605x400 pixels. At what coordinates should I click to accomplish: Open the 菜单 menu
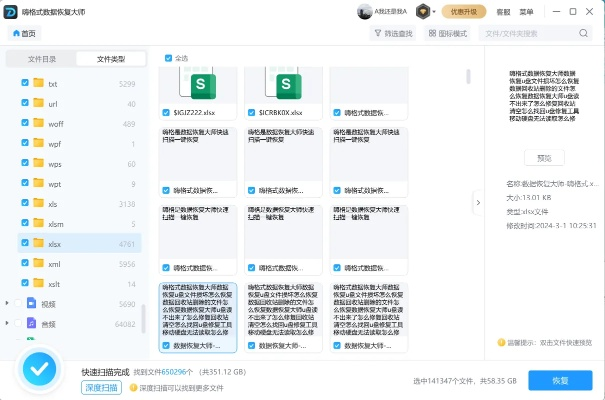[x=527, y=12]
